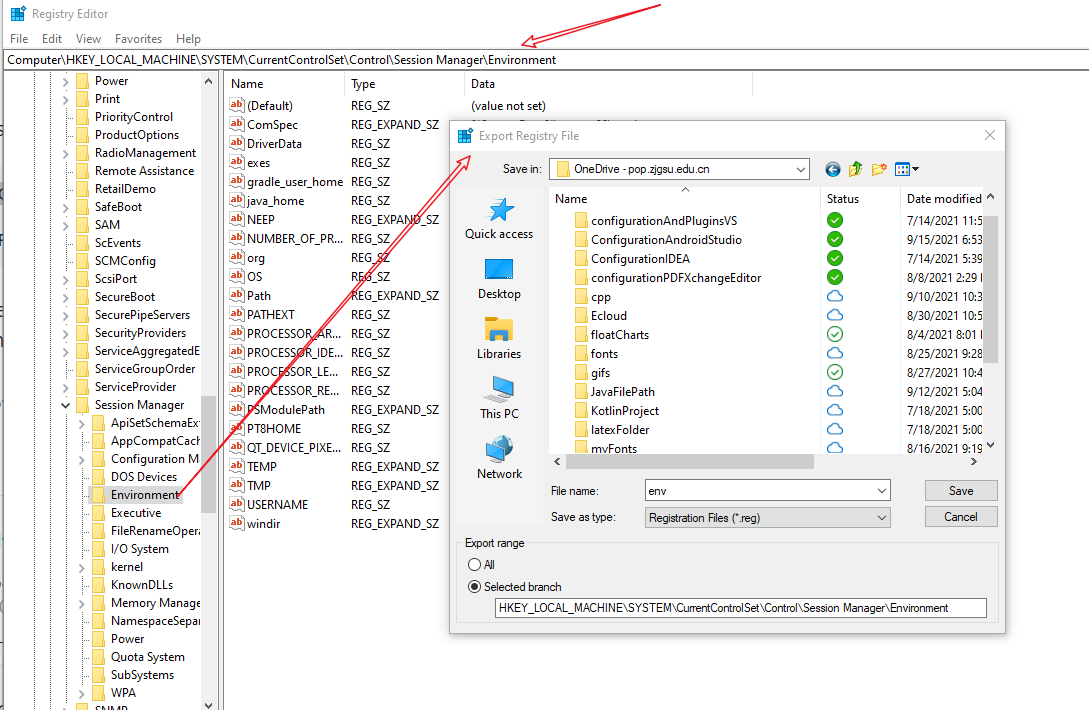Cancel the registry export

click(x=960, y=516)
